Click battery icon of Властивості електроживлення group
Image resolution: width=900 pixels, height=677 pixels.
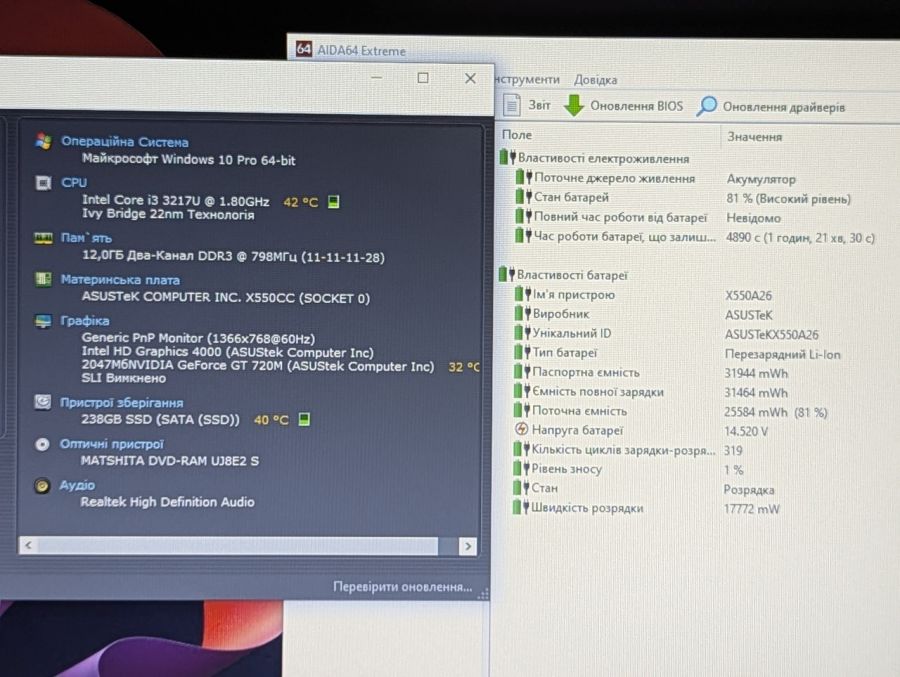click(507, 157)
